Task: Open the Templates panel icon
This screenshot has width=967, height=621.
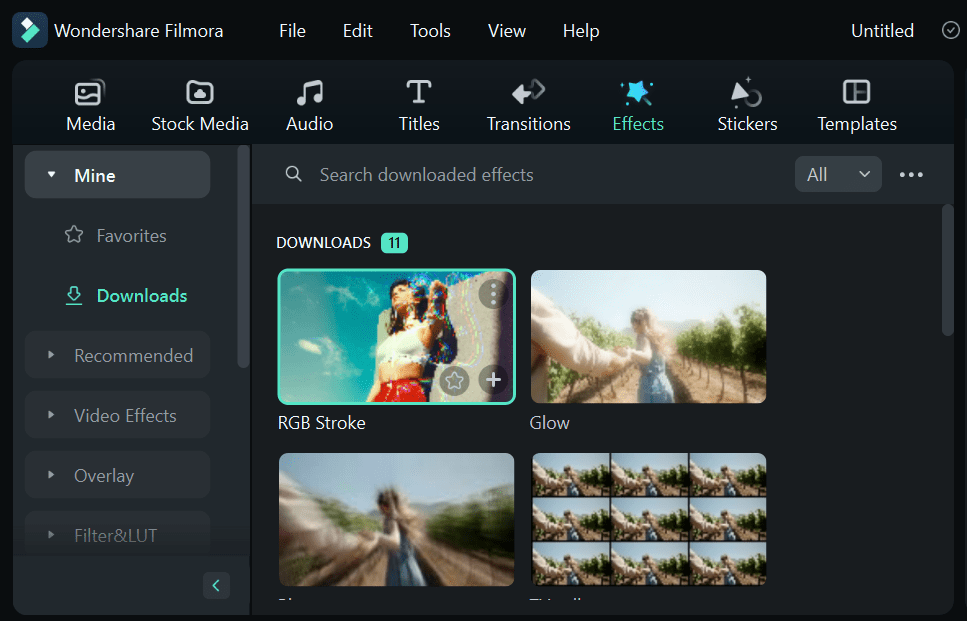Action: pyautogui.click(x=857, y=93)
